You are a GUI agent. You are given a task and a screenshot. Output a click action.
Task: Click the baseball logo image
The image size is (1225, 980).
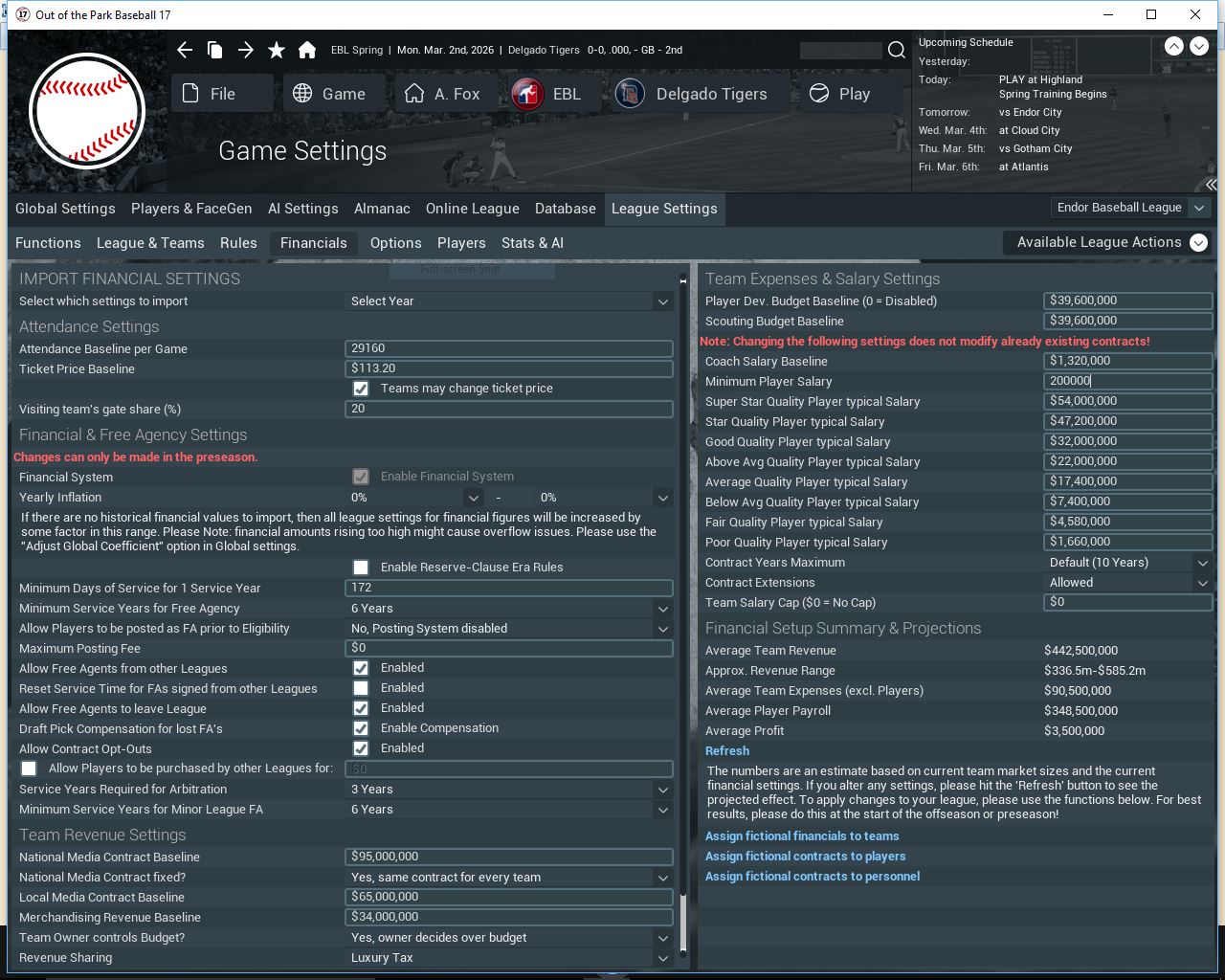[x=87, y=112]
